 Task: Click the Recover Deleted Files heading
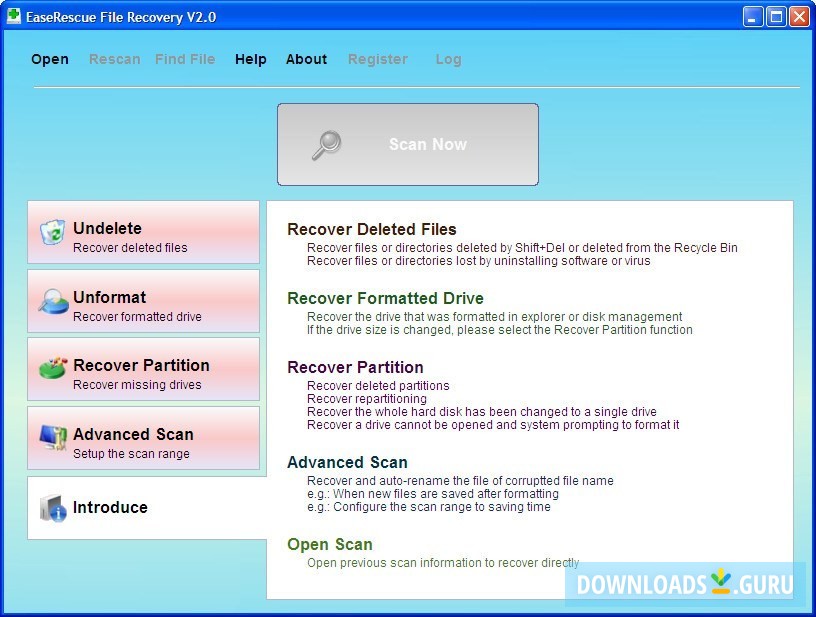(372, 229)
